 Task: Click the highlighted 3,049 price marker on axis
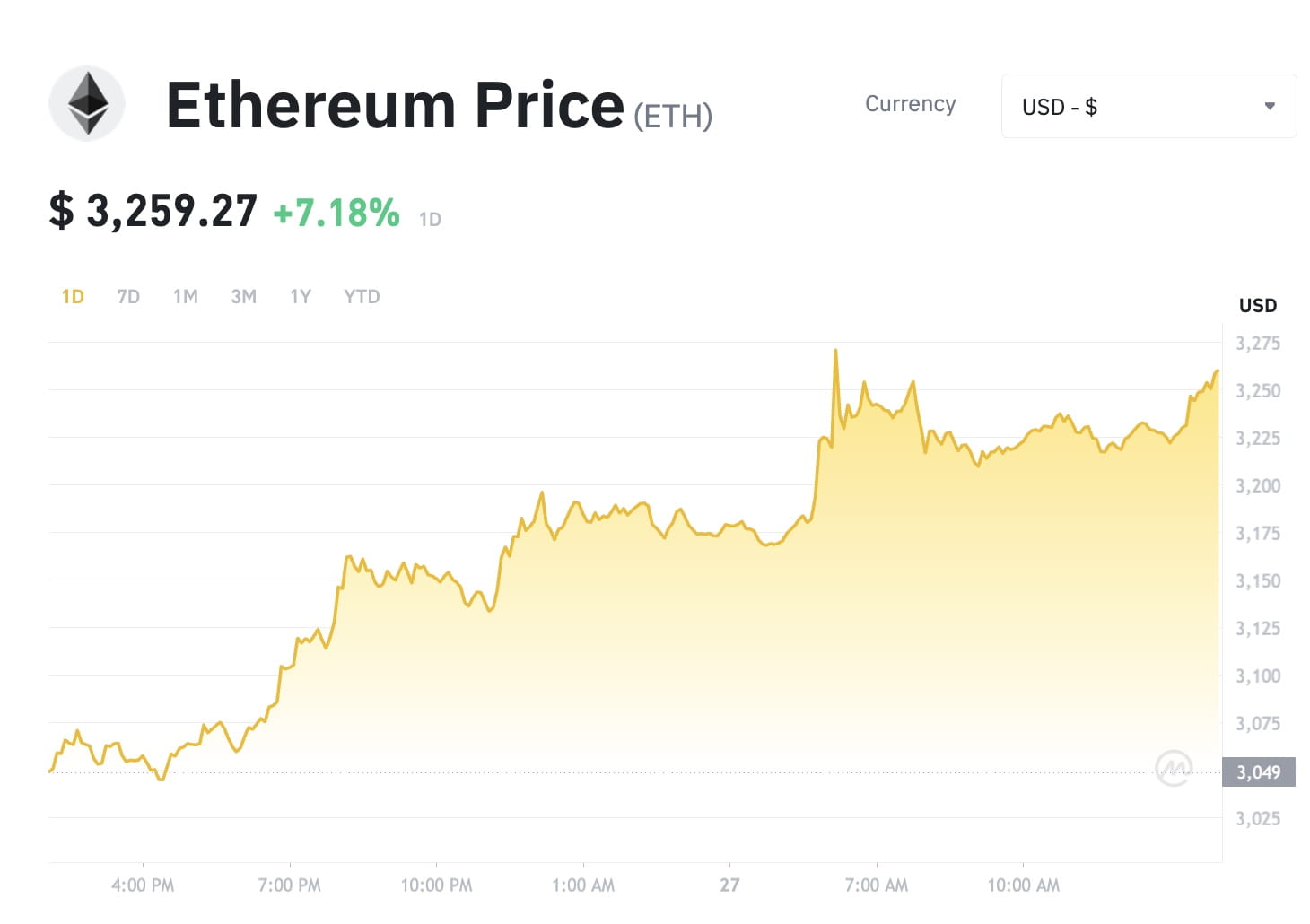click(x=1258, y=771)
